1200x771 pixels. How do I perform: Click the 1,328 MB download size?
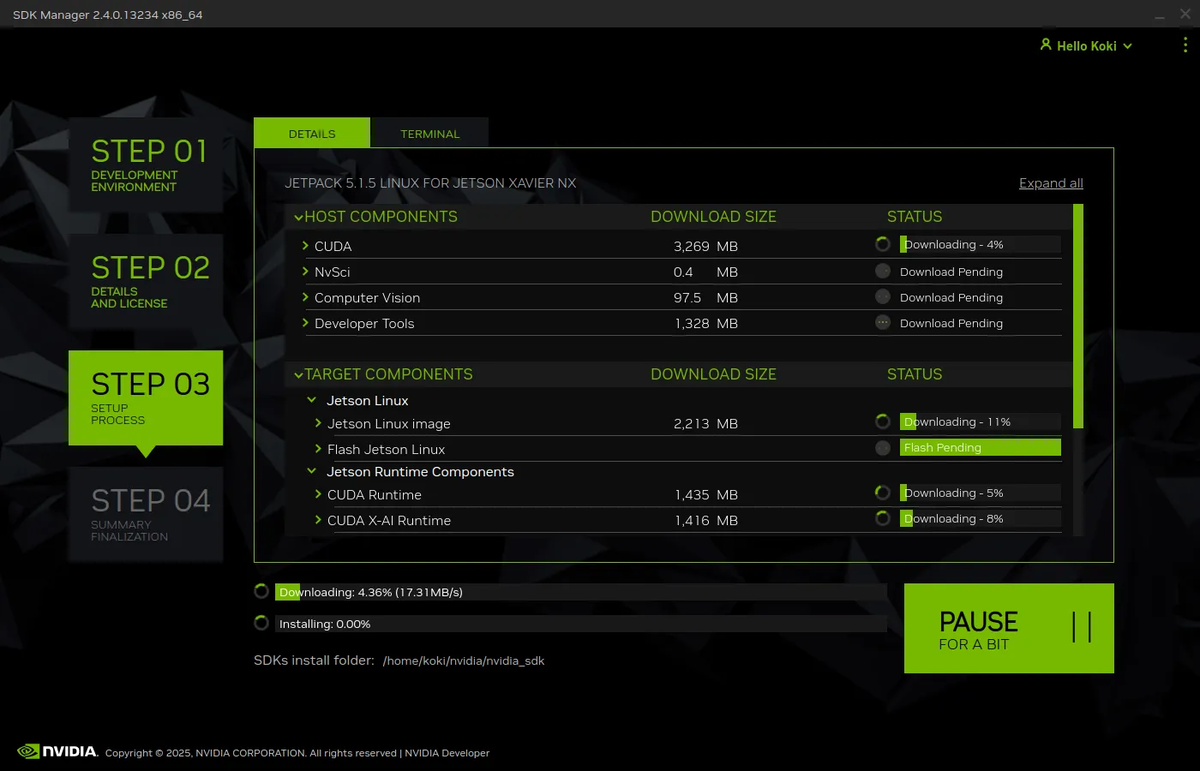706,324
